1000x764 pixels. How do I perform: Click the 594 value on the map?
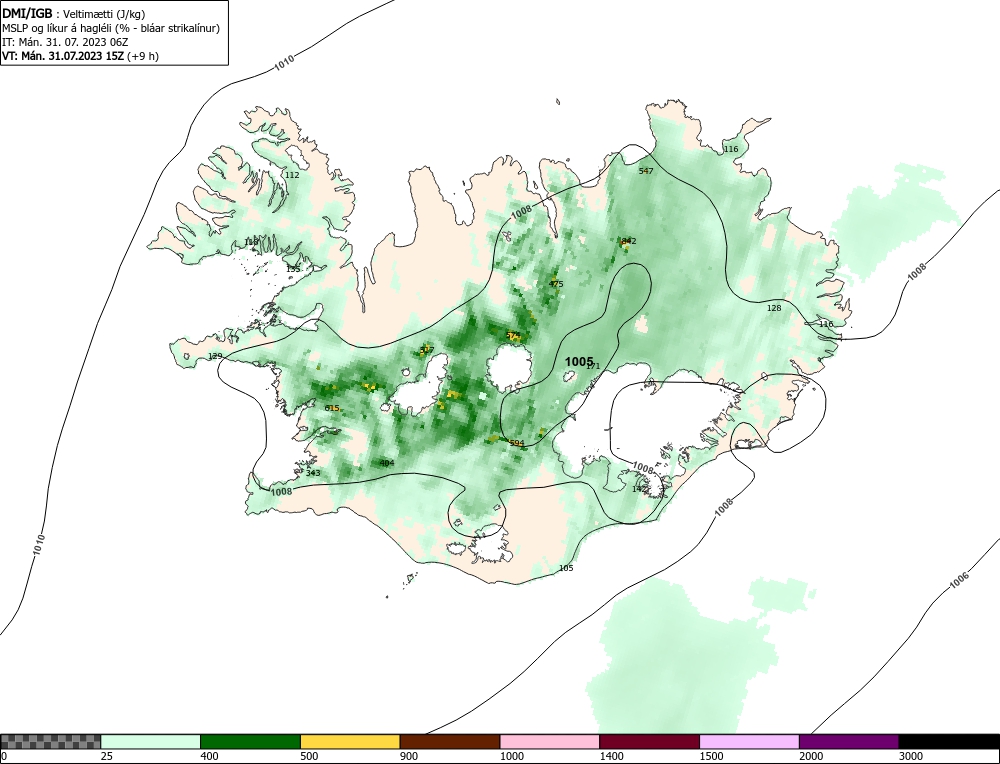coord(517,443)
